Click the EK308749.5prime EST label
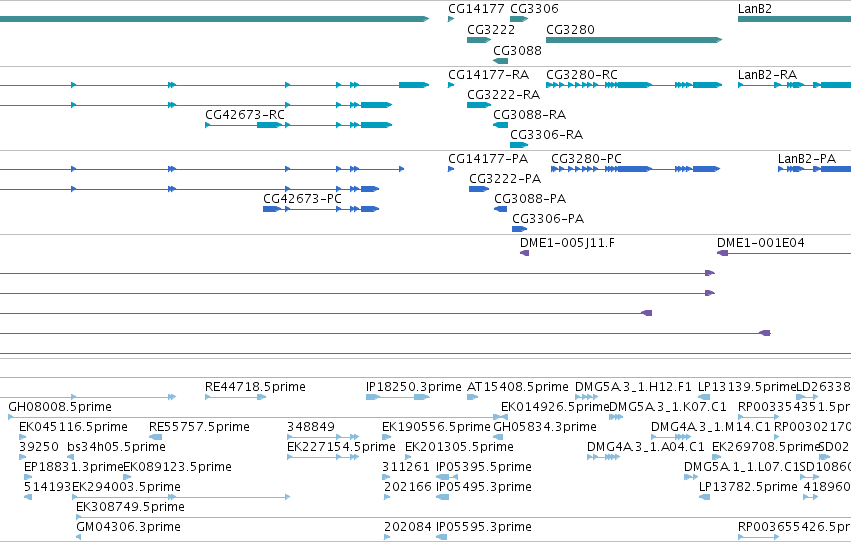The image size is (851, 542). pos(130,507)
